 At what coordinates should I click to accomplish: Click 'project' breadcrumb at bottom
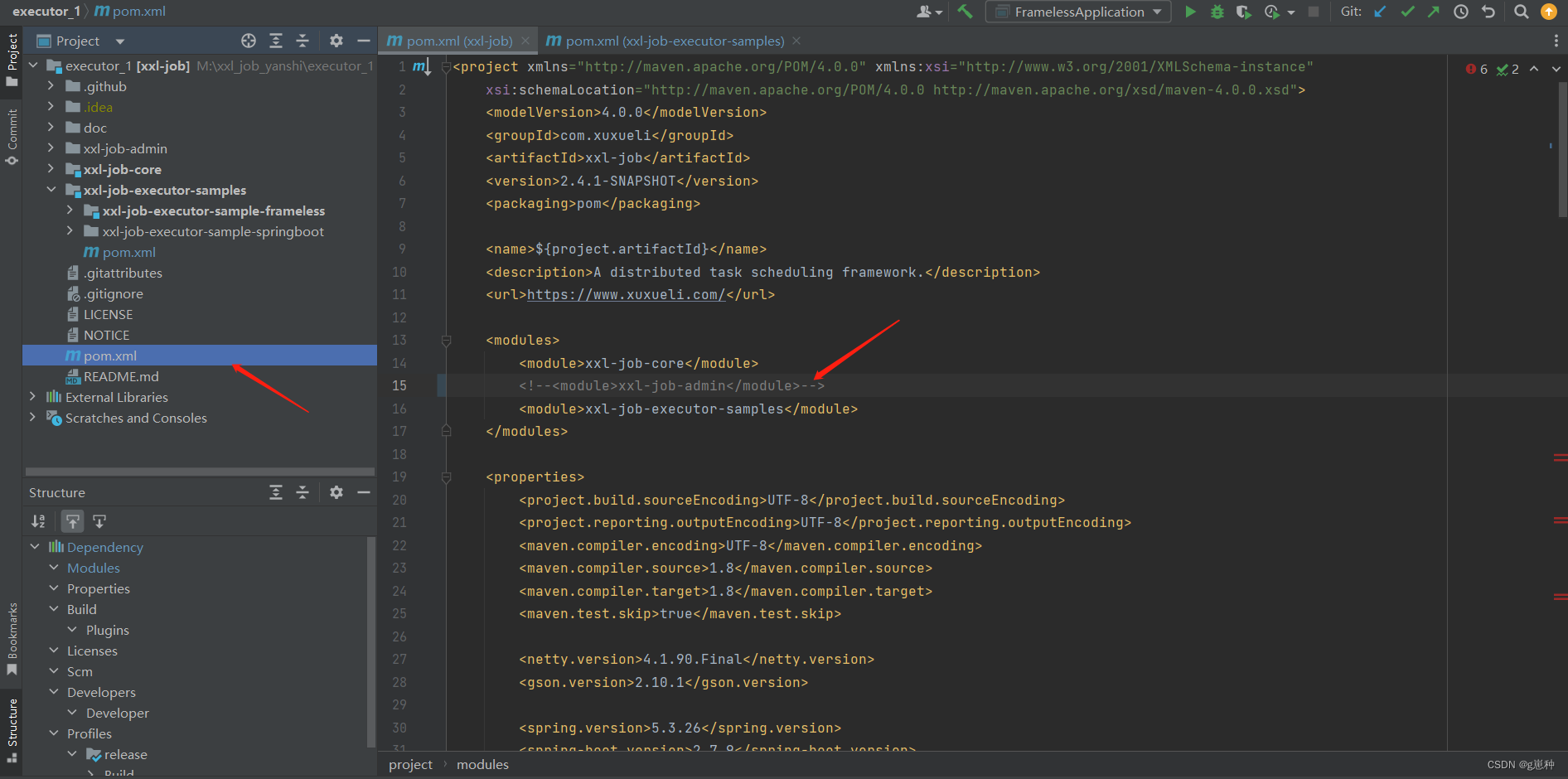pyautogui.click(x=410, y=764)
